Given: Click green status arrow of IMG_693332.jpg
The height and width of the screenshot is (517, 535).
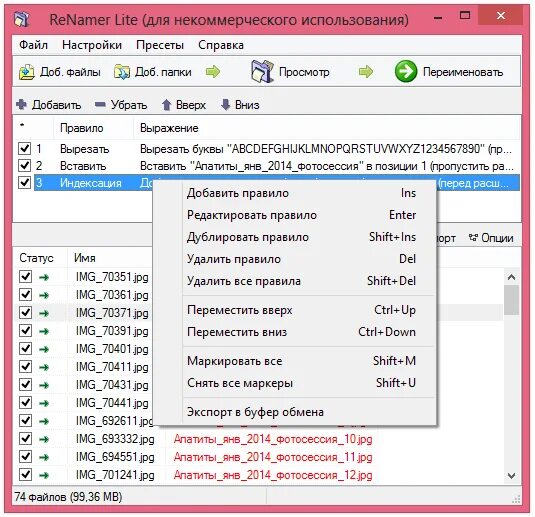Looking at the screenshot, I should [x=44, y=439].
